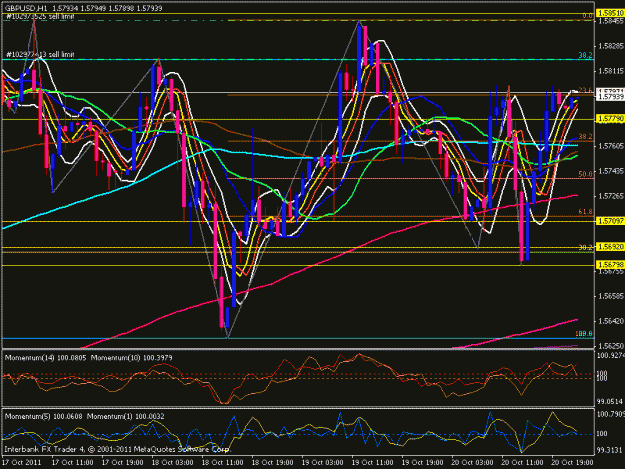Click the current price label 1.57939
This screenshot has width=625, height=469.
[x=610, y=97]
